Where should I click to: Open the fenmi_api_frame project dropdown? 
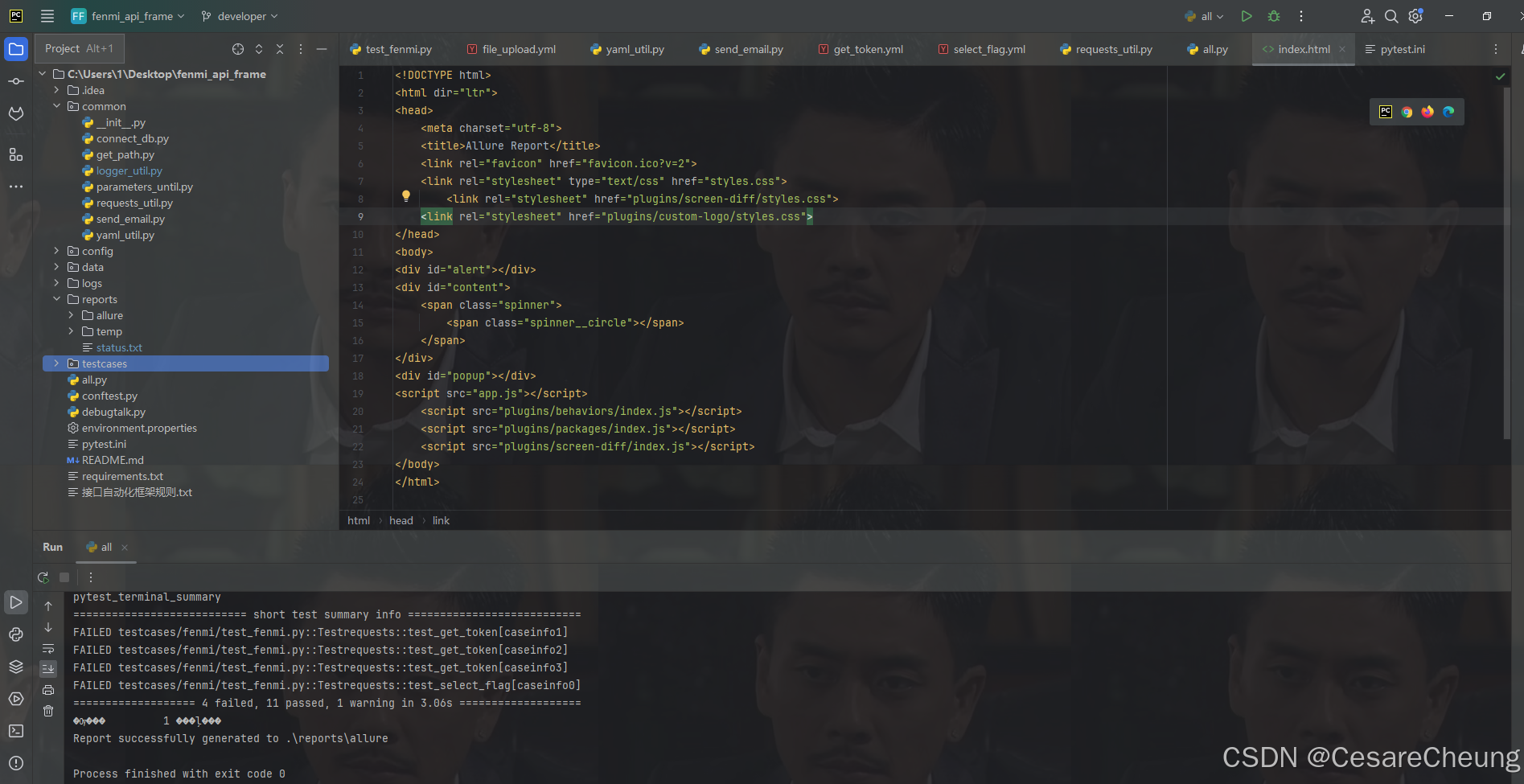click(x=128, y=16)
